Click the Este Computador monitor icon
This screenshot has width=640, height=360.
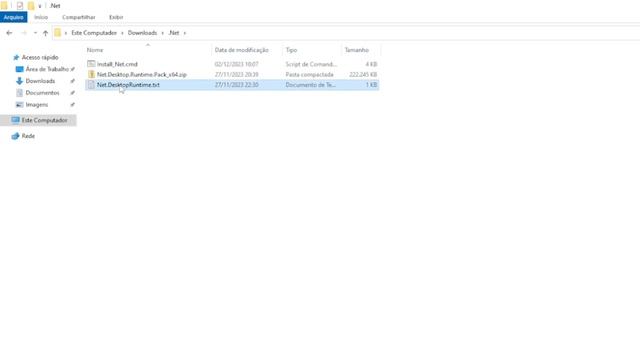click(16, 120)
